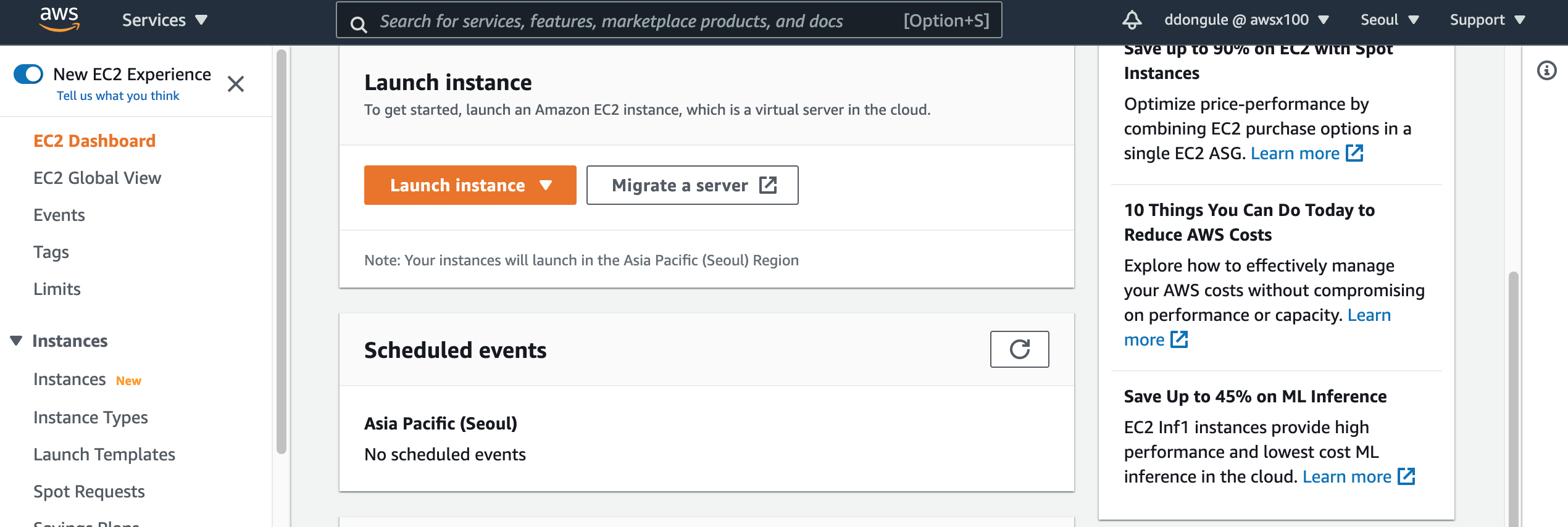Click the sidebar vertical scrollbar

click(x=281, y=252)
